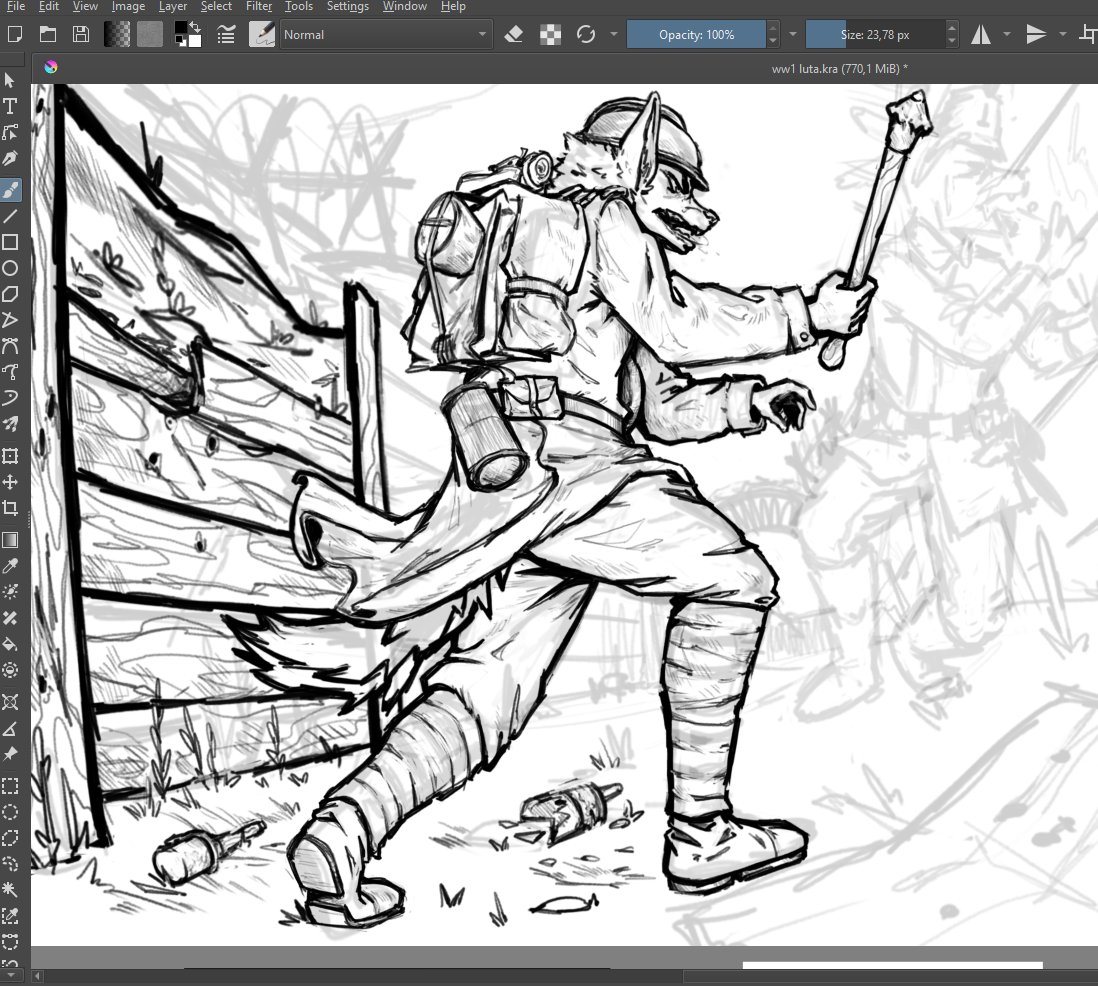Select the Calligraphy tool
1098x986 pixels.
click(x=10, y=159)
